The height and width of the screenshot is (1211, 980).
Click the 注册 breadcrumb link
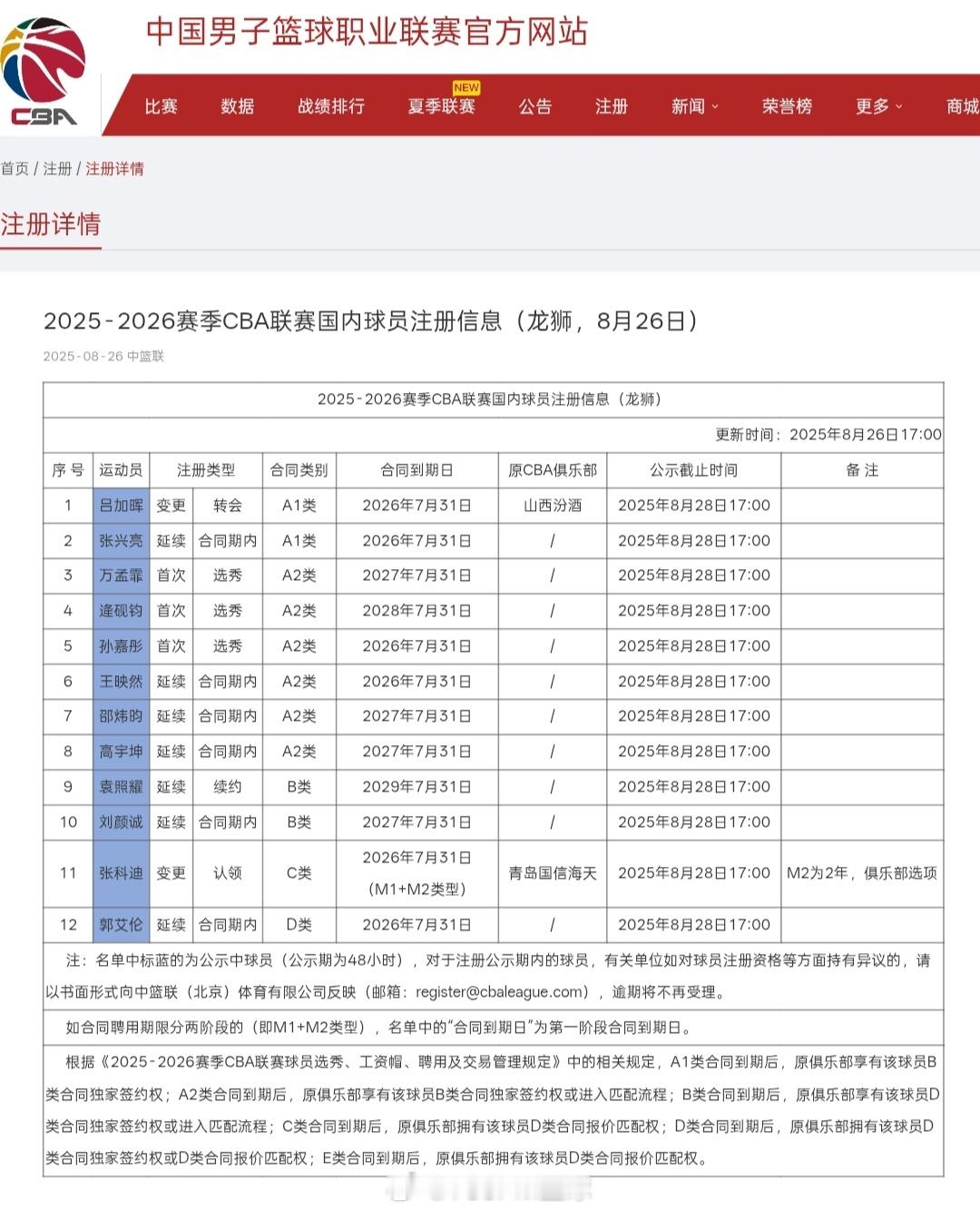[57, 169]
